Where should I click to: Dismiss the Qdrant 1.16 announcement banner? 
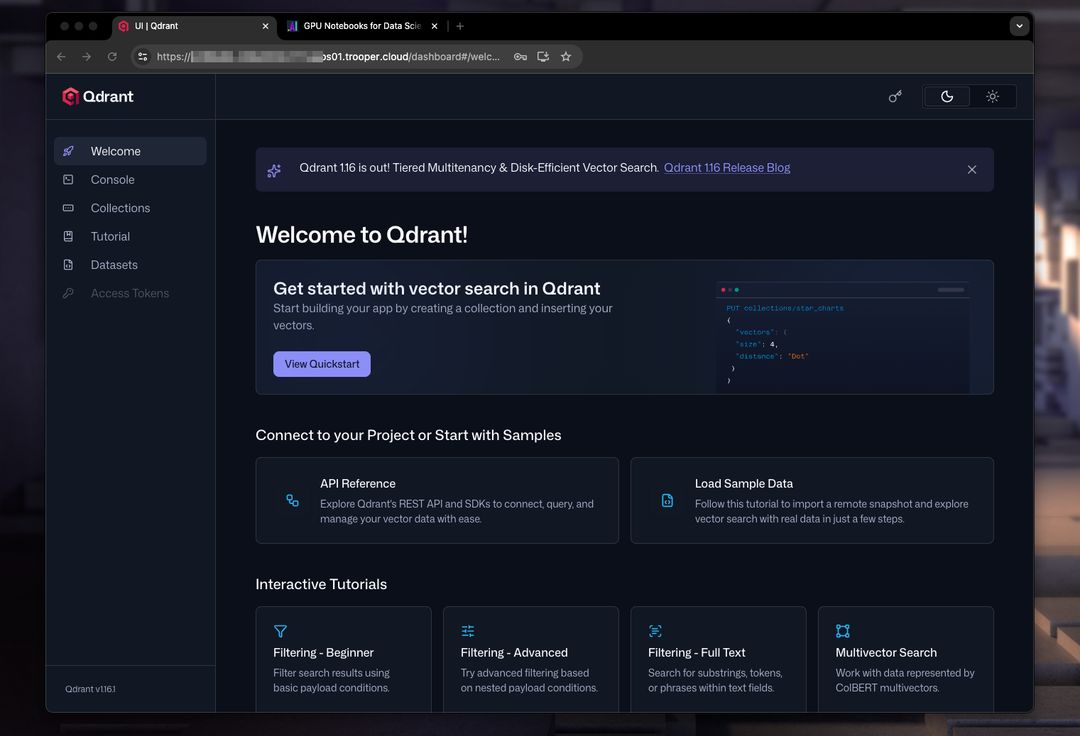point(971,169)
